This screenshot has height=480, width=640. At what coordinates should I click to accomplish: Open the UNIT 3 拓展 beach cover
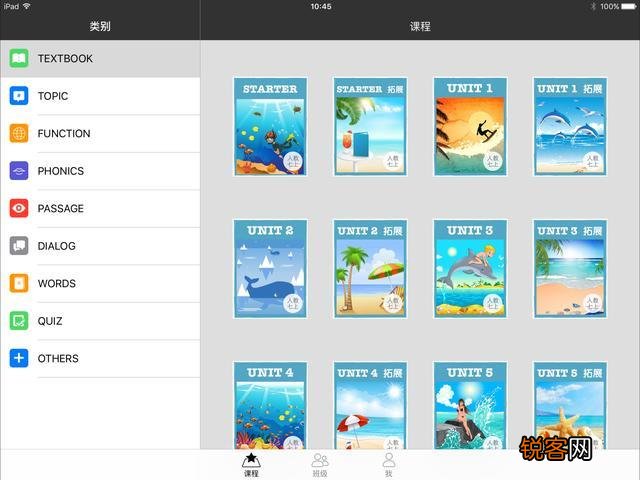(570, 269)
